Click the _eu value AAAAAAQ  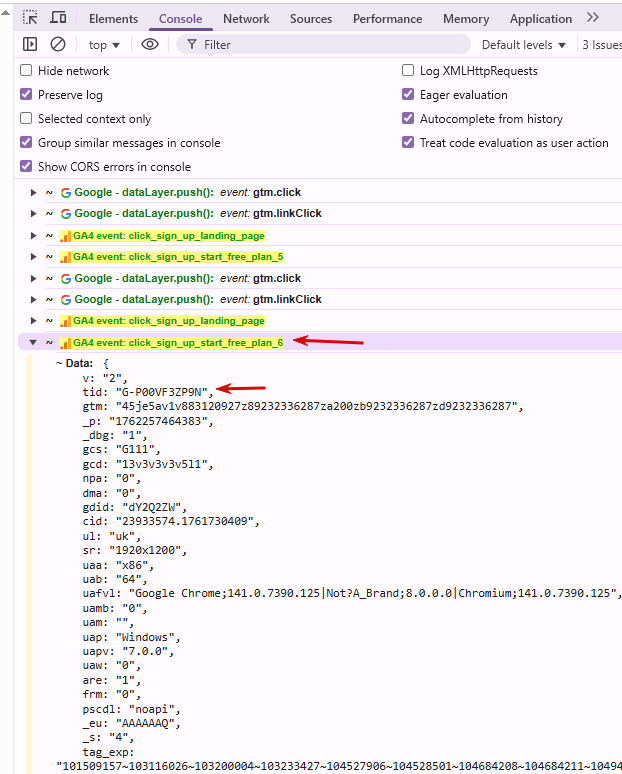(x=145, y=724)
